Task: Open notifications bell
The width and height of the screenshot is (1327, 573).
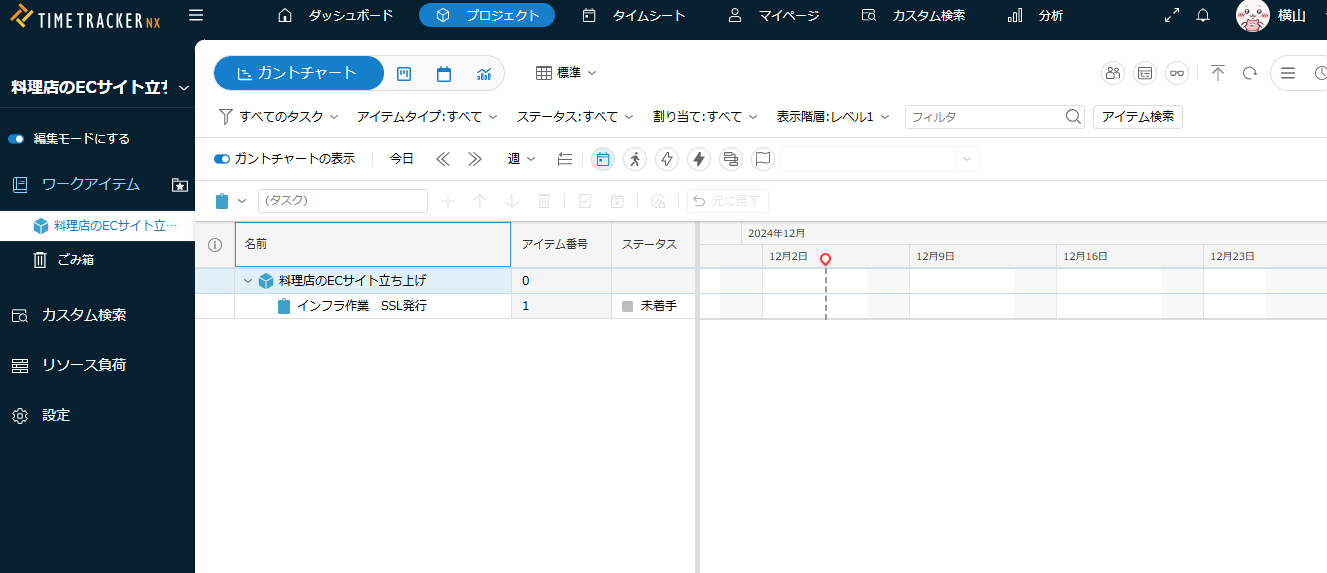Action: coord(1203,15)
